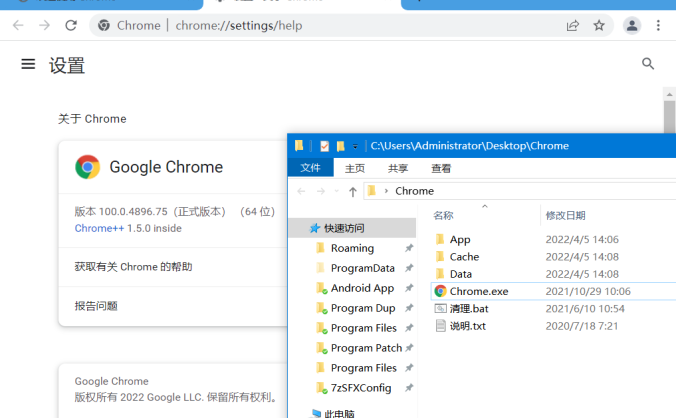
Task: Click Chrome back navigation arrow
Action: (18, 25)
